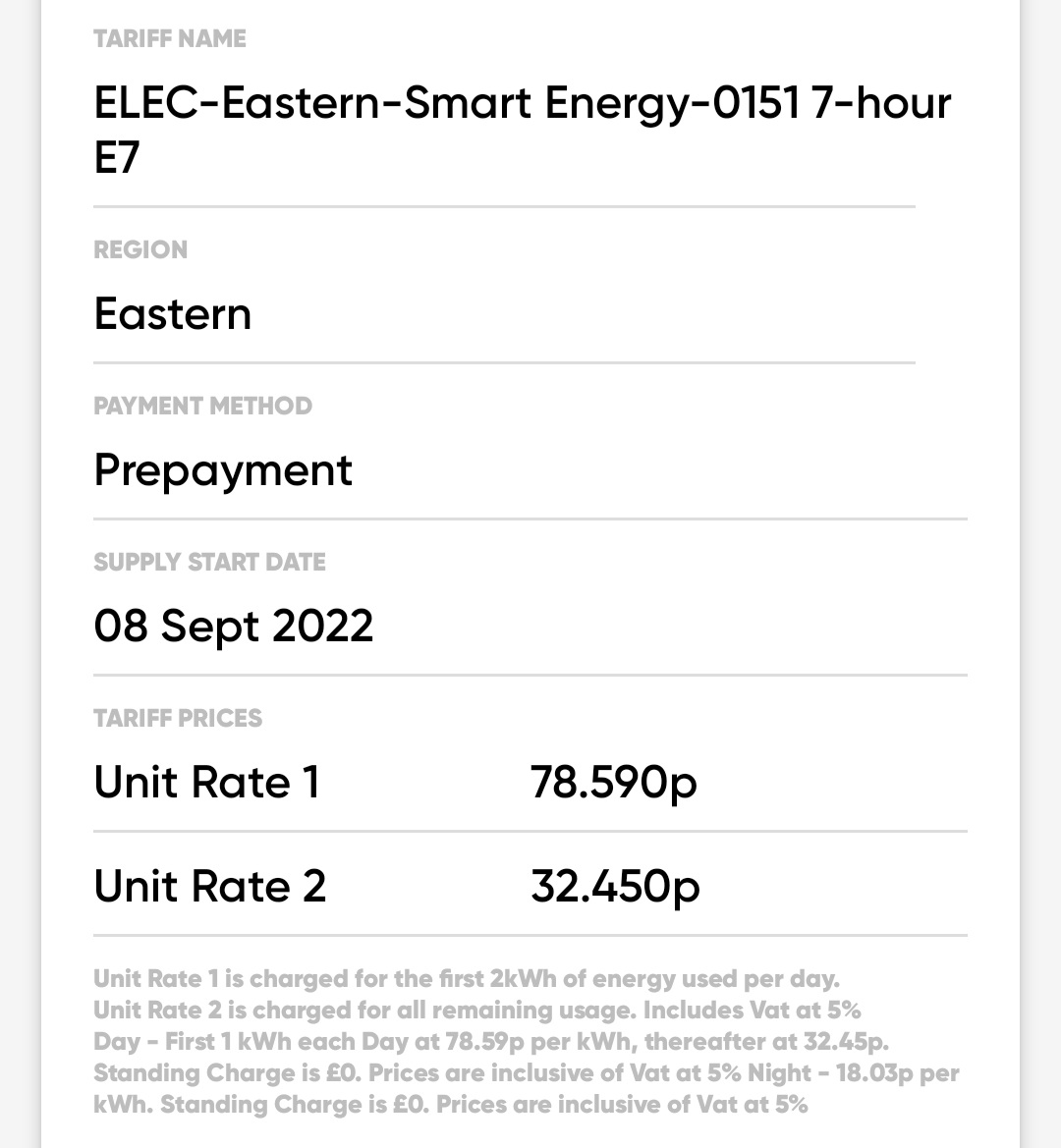Tap the 32.450p price value

pos(615,886)
